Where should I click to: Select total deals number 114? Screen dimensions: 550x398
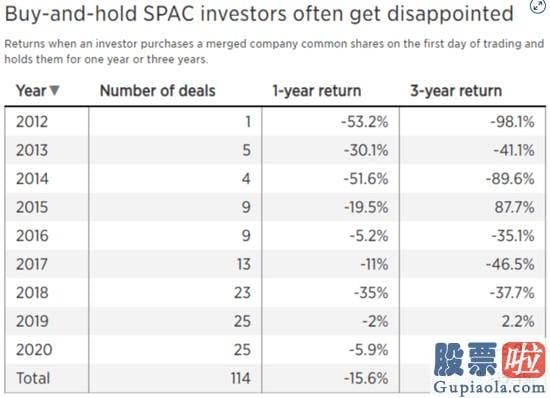click(241, 378)
